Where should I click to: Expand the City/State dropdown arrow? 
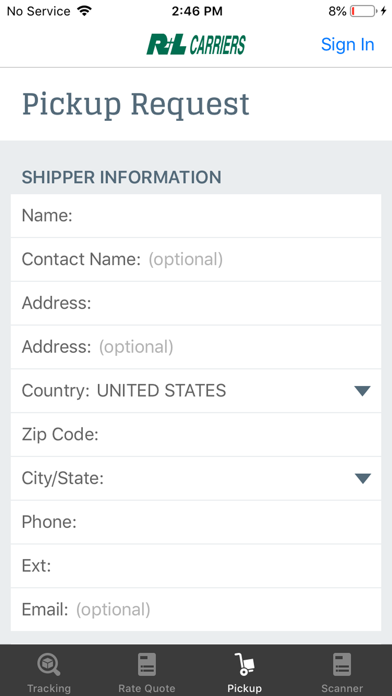362,478
